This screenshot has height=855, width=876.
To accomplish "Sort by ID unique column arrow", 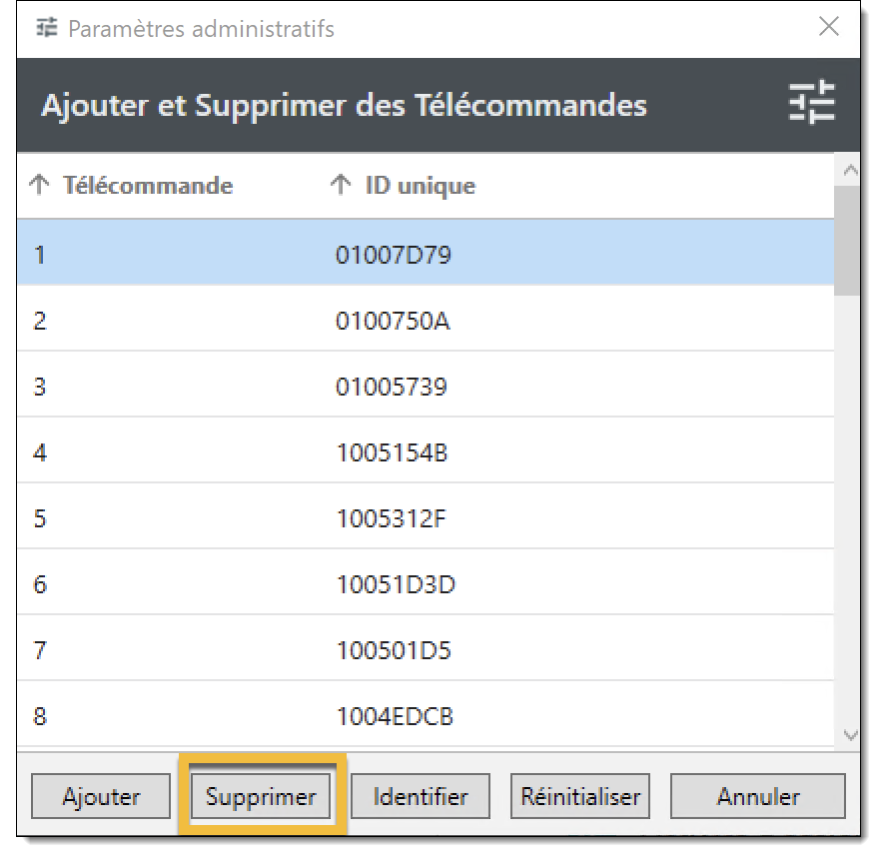I will coord(341,185).
